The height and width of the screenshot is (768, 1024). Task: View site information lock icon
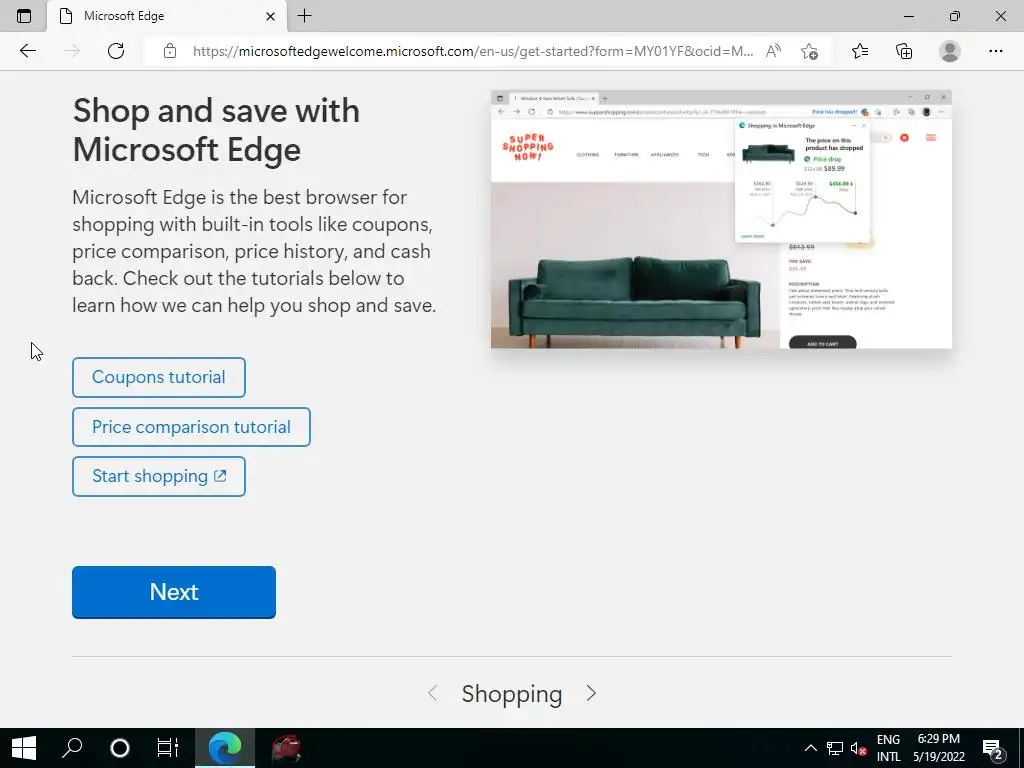click(170, 51)
